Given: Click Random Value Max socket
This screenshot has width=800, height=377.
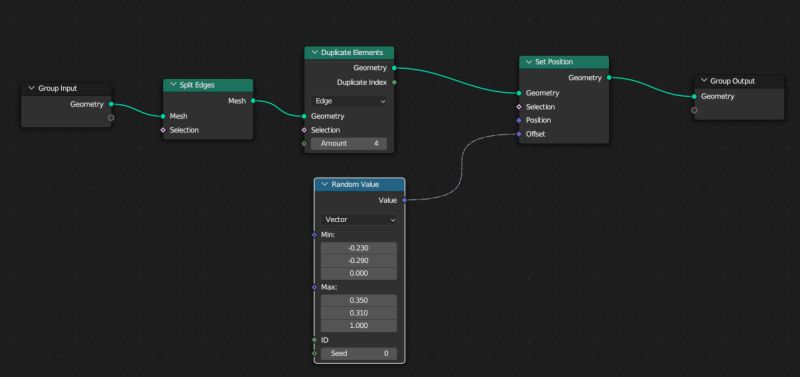Looking at the screenshot, I should click(314, 287).
